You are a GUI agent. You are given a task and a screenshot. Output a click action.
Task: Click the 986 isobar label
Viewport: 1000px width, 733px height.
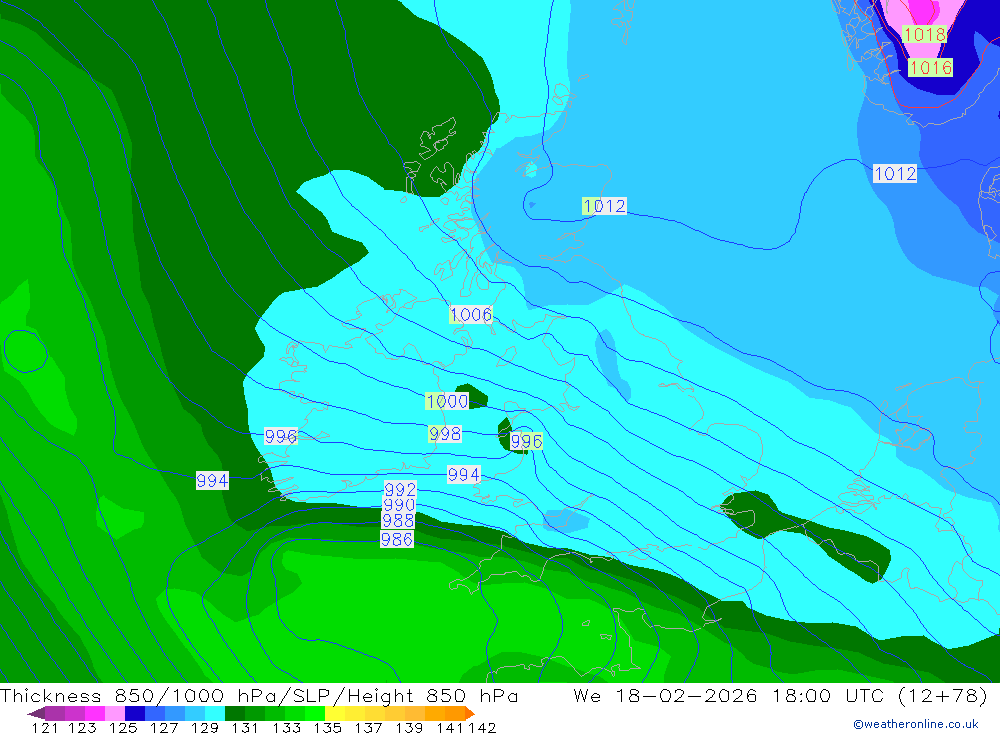(397, 540)
